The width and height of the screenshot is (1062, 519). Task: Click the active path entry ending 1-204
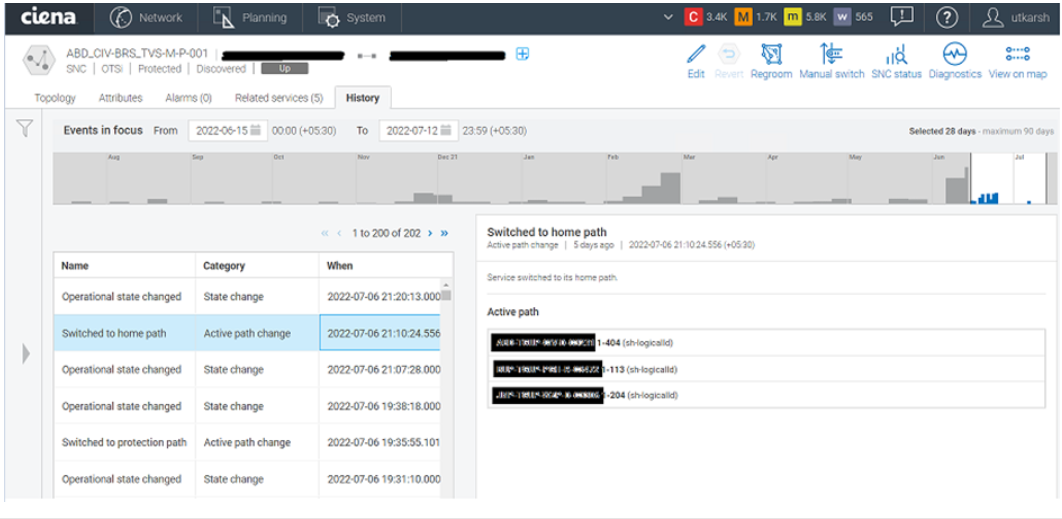(x=766, y=395)
